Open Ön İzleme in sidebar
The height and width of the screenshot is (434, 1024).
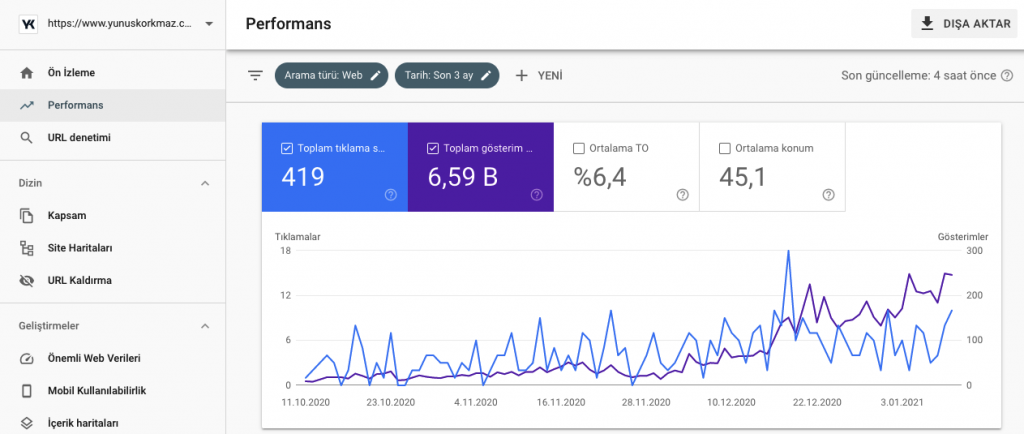(71, 73)
